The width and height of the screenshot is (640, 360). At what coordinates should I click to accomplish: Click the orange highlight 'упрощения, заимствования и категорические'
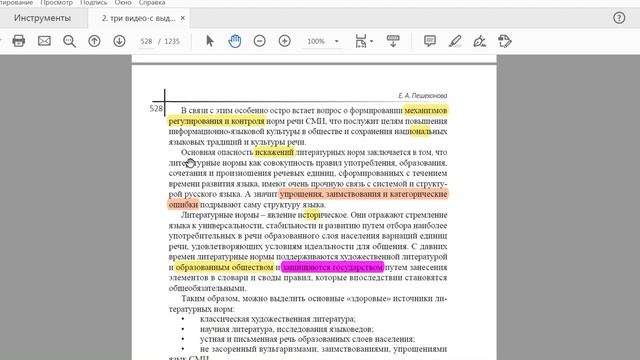coord(363,194)
